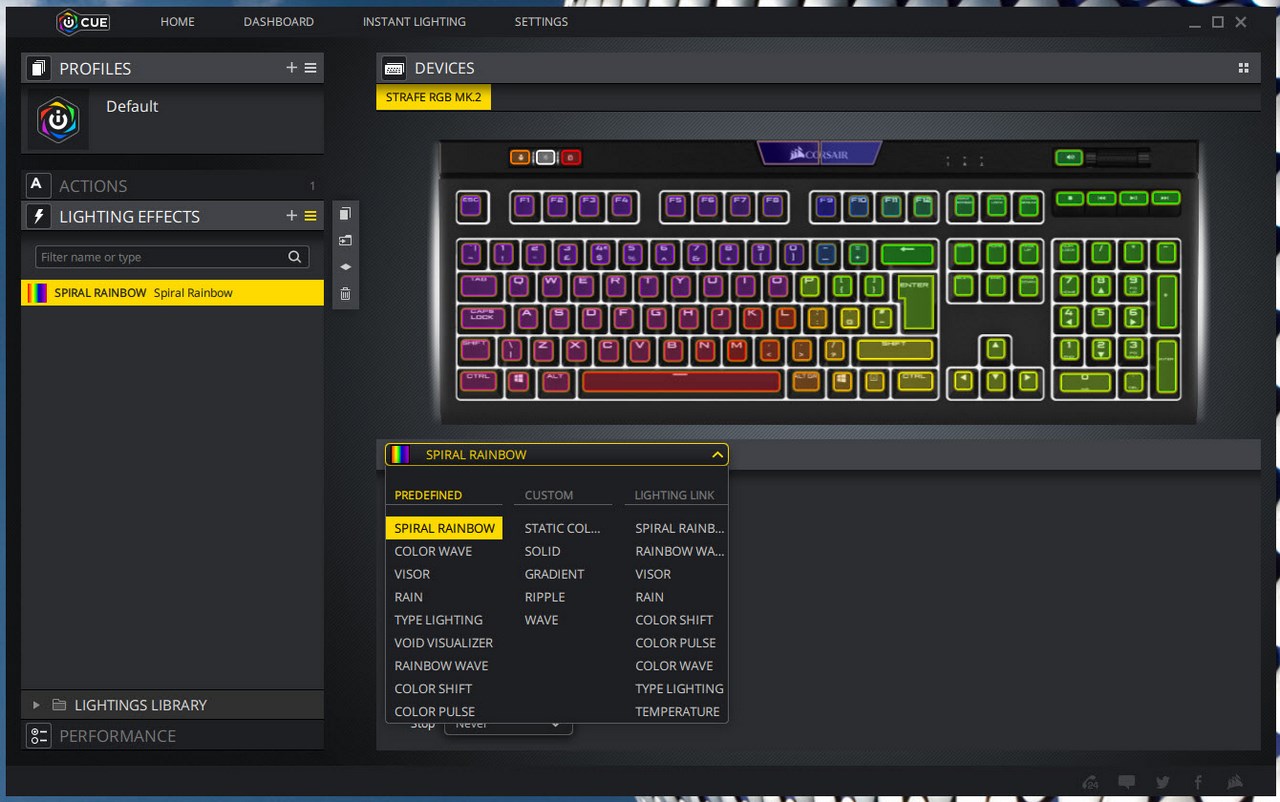Click the layer move arrows icon
Image resolution: width=1280 pixels, height=802 pixels.
[345, 267]
